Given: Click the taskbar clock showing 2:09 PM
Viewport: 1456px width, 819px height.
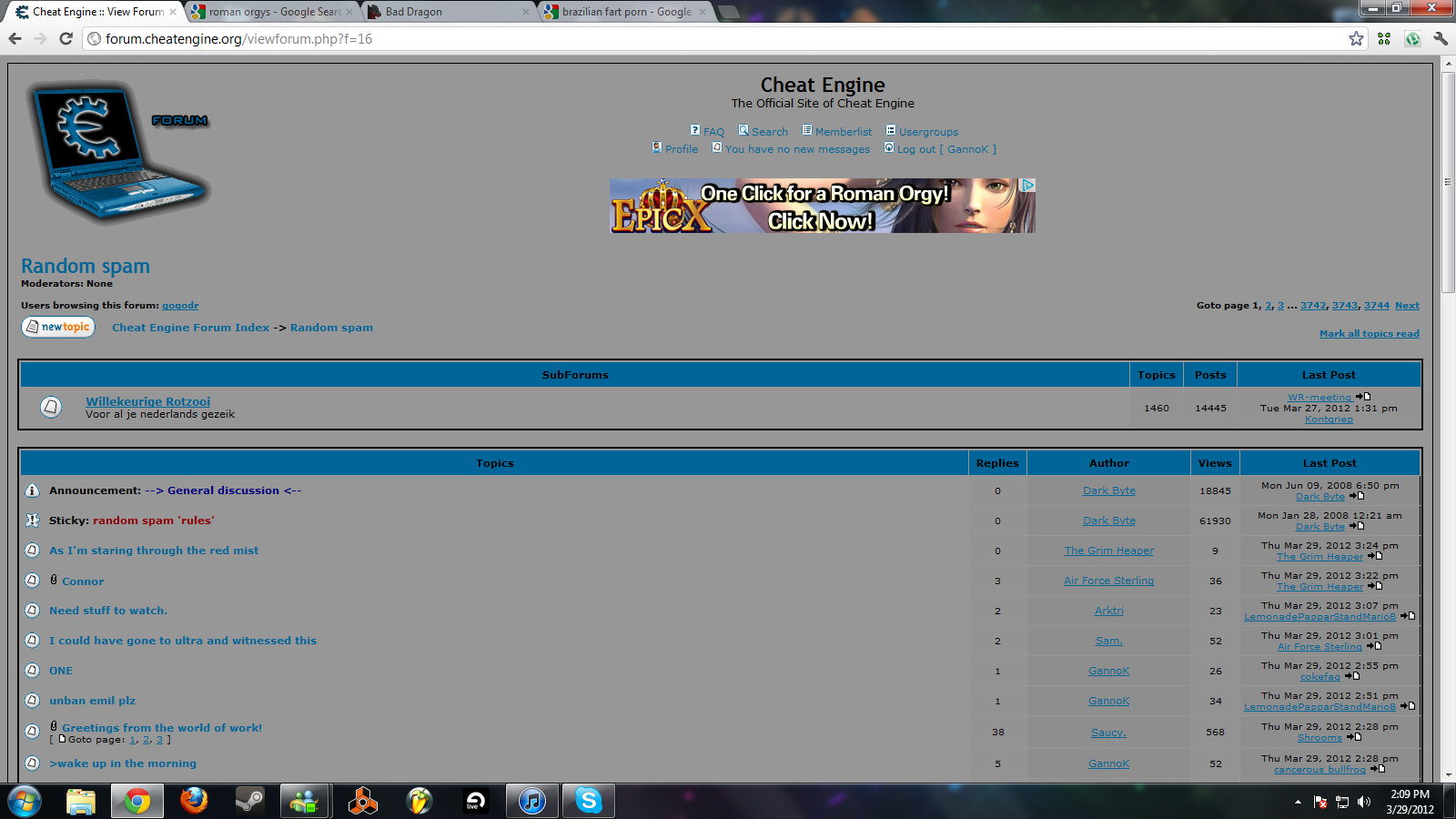Looking at the screenshot, I should pos(1410,802).
